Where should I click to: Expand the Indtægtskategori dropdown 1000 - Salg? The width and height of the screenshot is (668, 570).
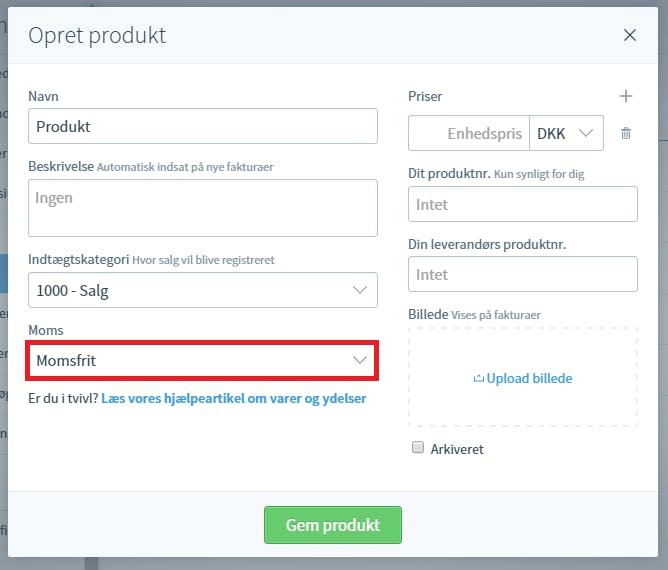click(x=202, y=290)
